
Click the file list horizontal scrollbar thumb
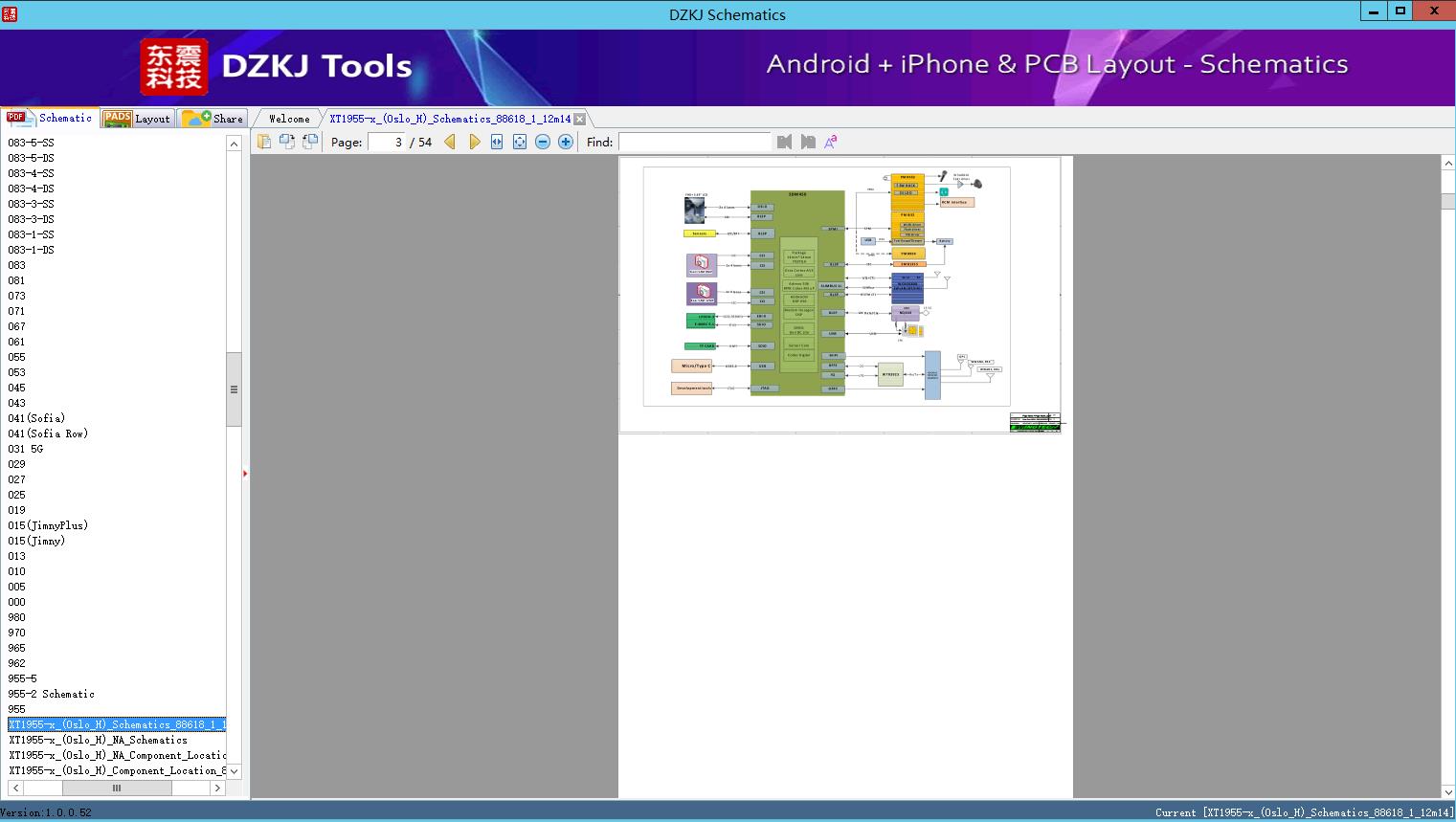(x=117, y=788)
